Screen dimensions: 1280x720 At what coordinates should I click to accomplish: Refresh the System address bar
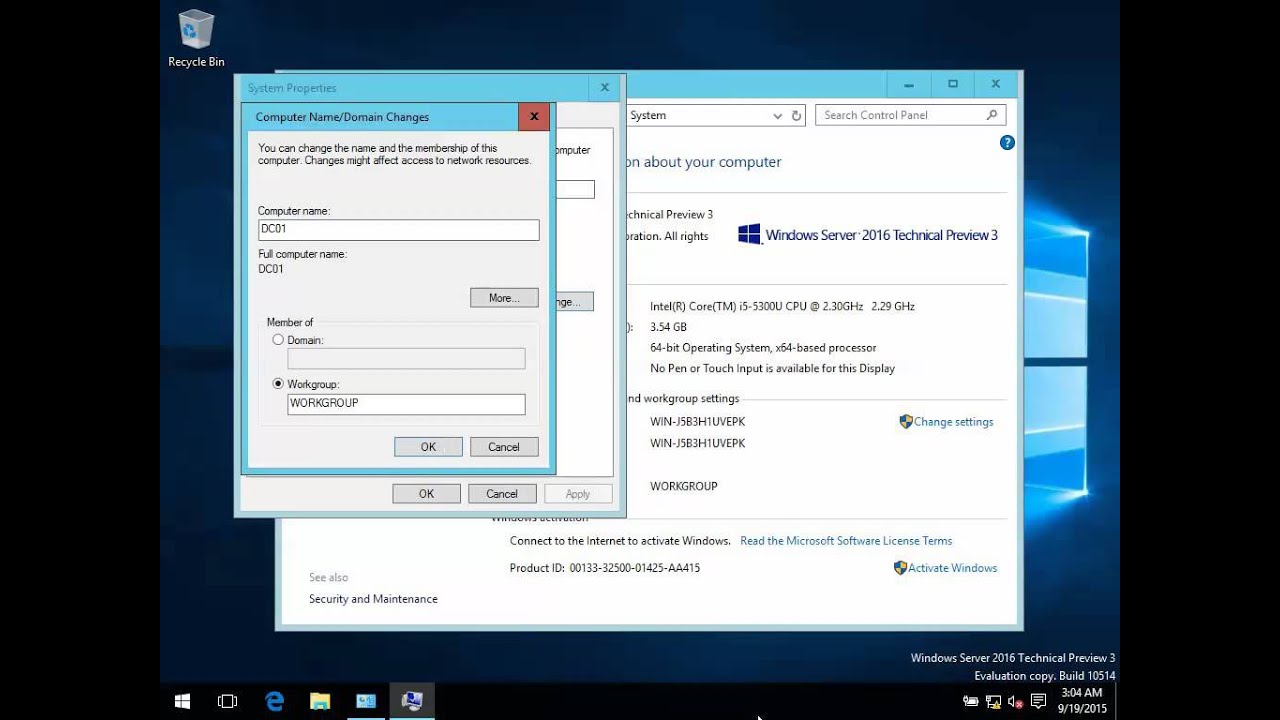point(797,116)
